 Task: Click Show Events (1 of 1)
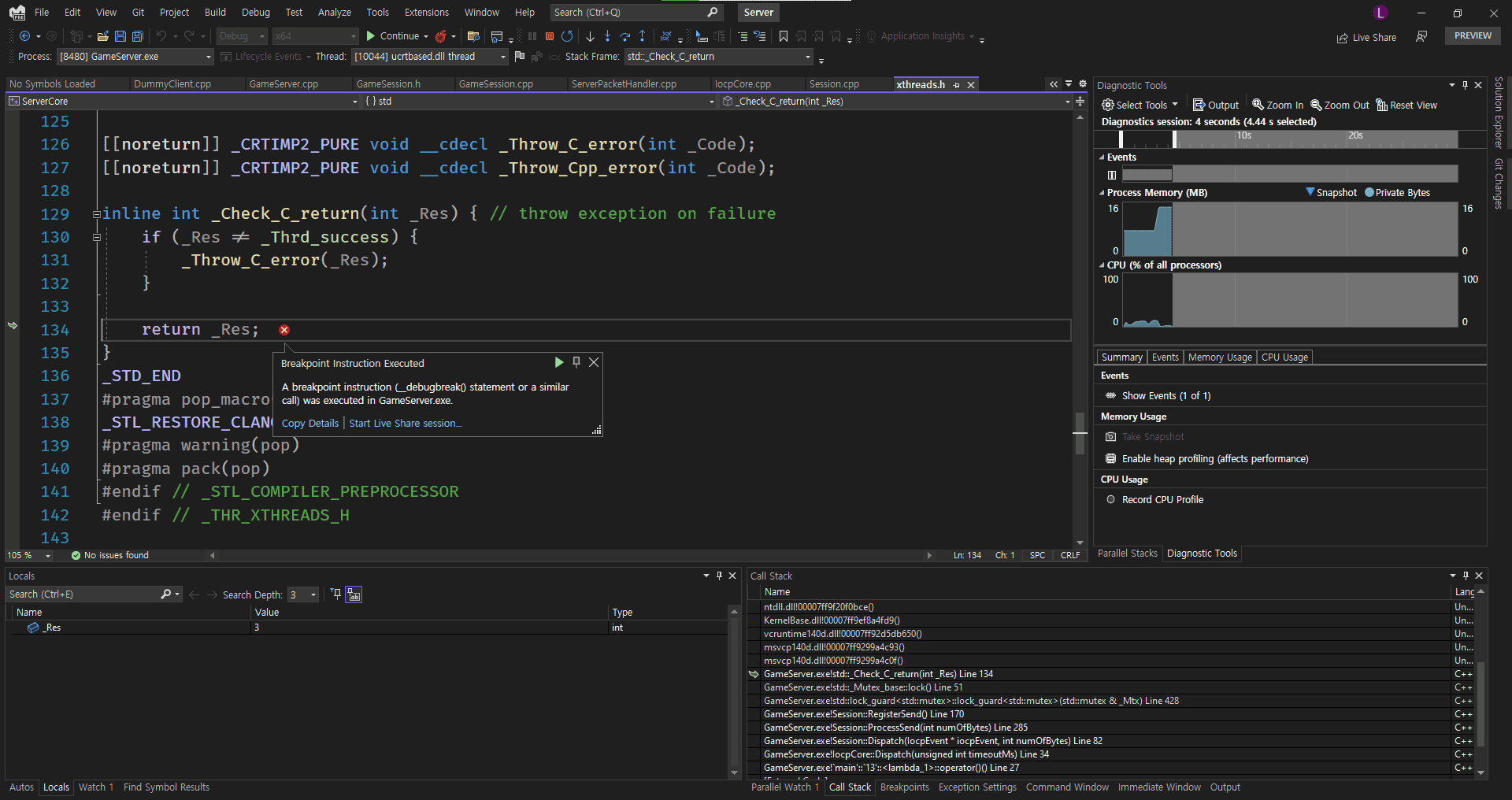1166,395
